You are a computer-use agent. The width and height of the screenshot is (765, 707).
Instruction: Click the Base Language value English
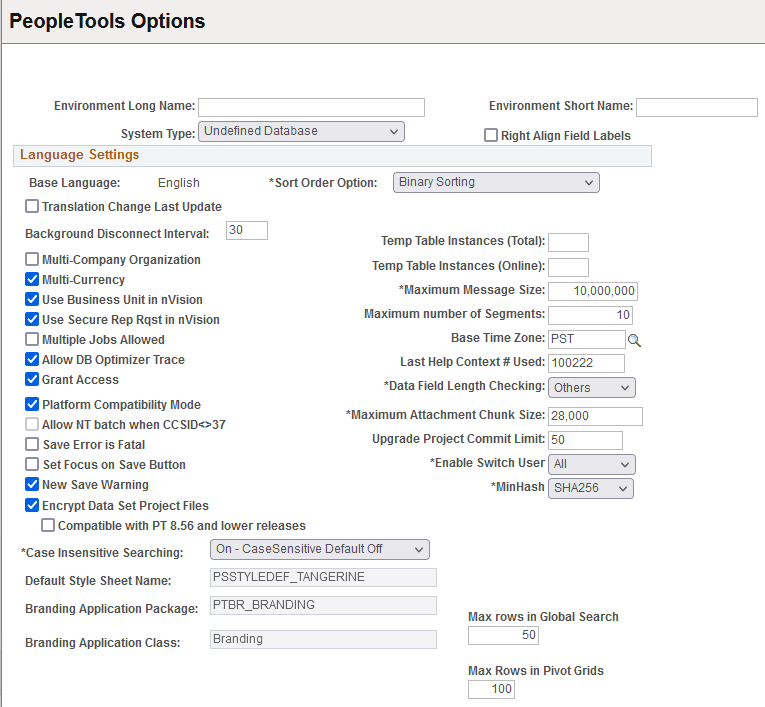click(x=179, y=183)
